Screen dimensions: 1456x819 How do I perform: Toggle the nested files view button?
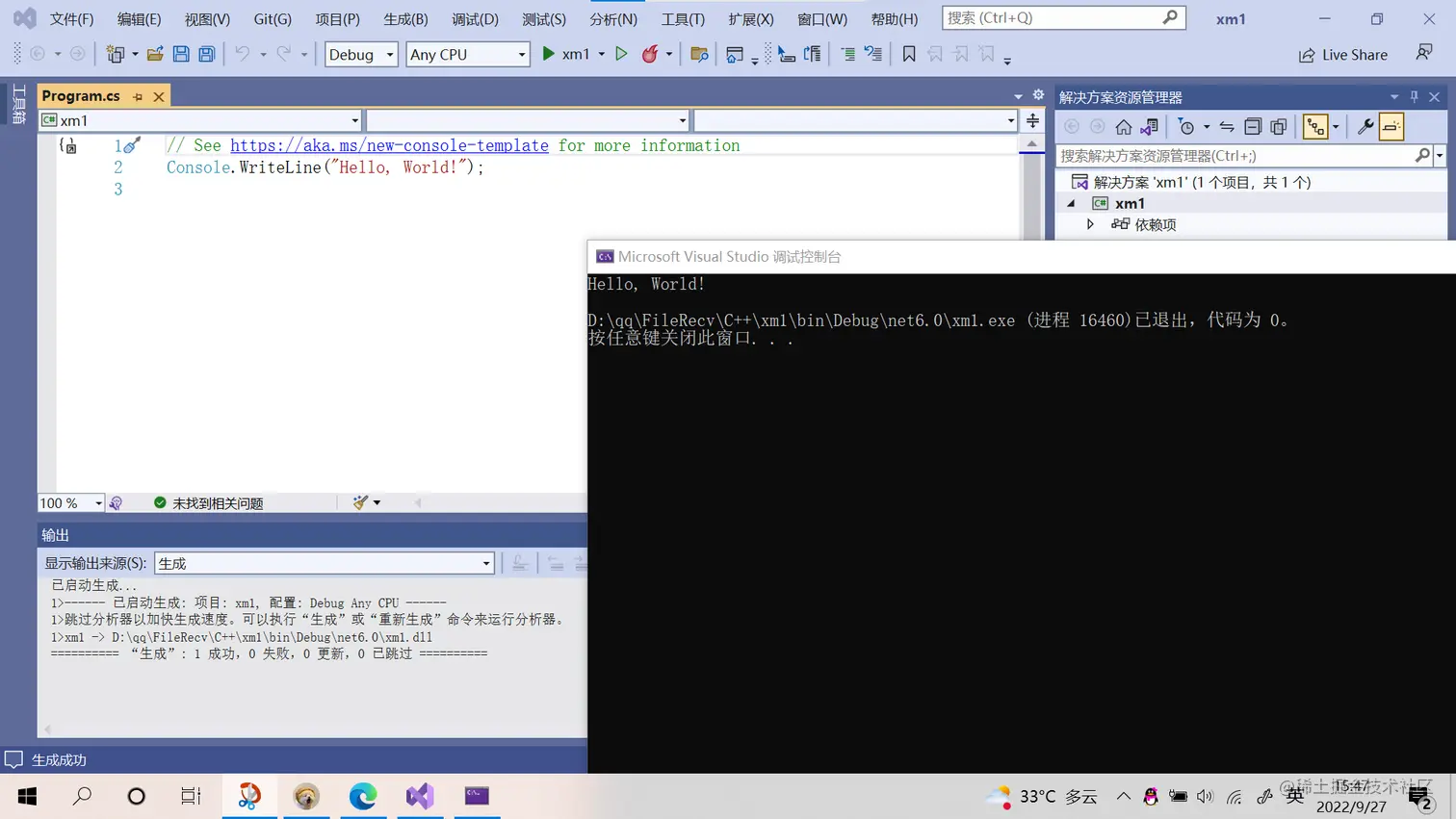1315,127
